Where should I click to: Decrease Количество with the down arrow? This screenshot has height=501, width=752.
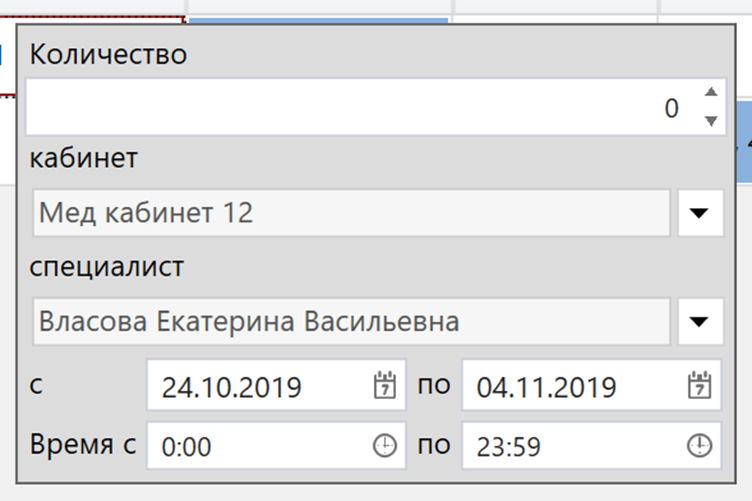point(711,121)
